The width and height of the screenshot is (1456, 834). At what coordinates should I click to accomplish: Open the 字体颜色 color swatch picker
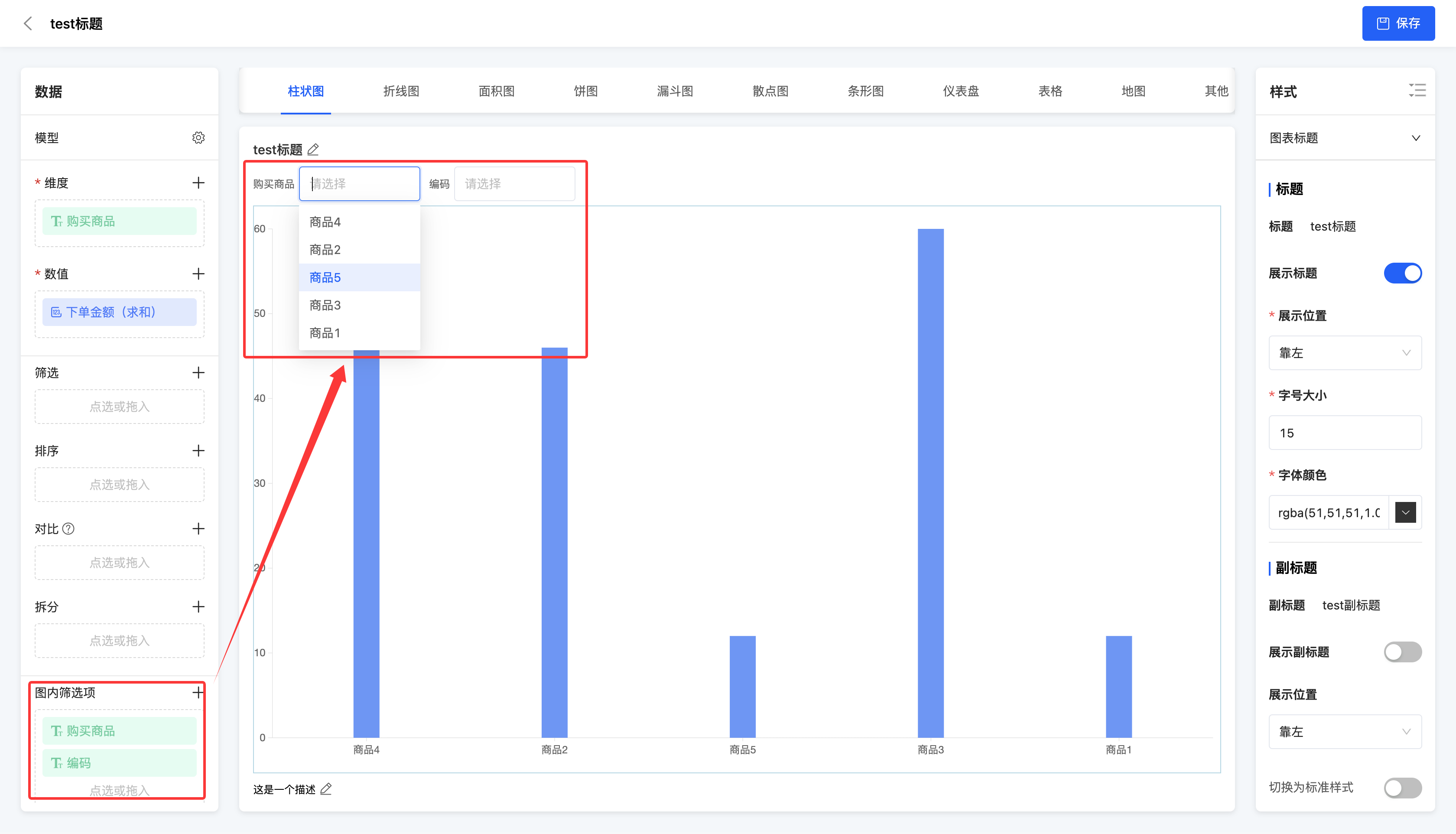click(1405, 513)
